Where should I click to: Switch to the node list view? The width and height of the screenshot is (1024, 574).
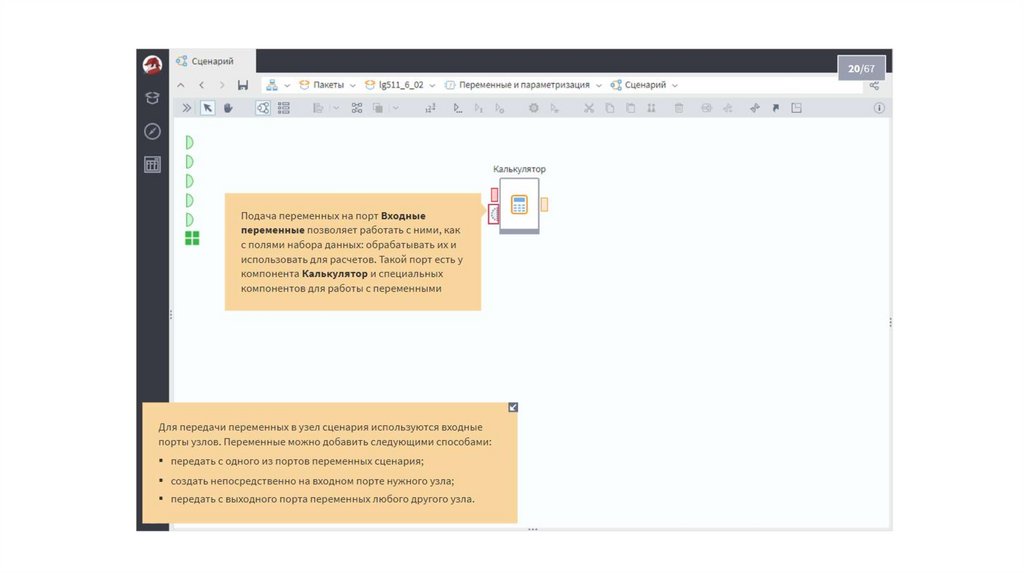pos(283,108)
